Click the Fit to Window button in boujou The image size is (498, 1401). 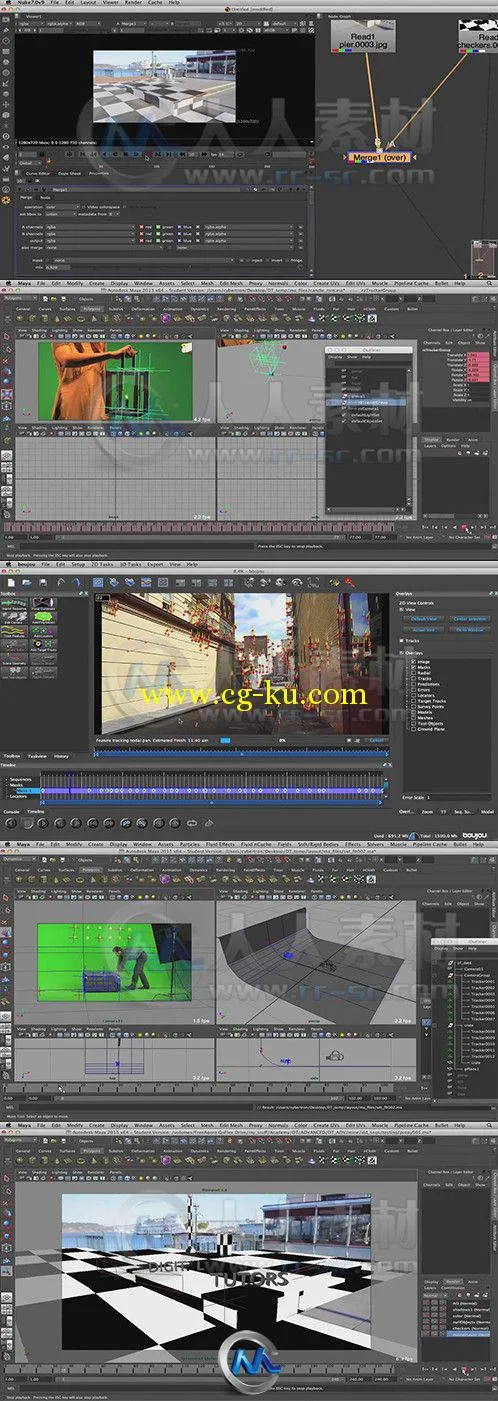470,630
